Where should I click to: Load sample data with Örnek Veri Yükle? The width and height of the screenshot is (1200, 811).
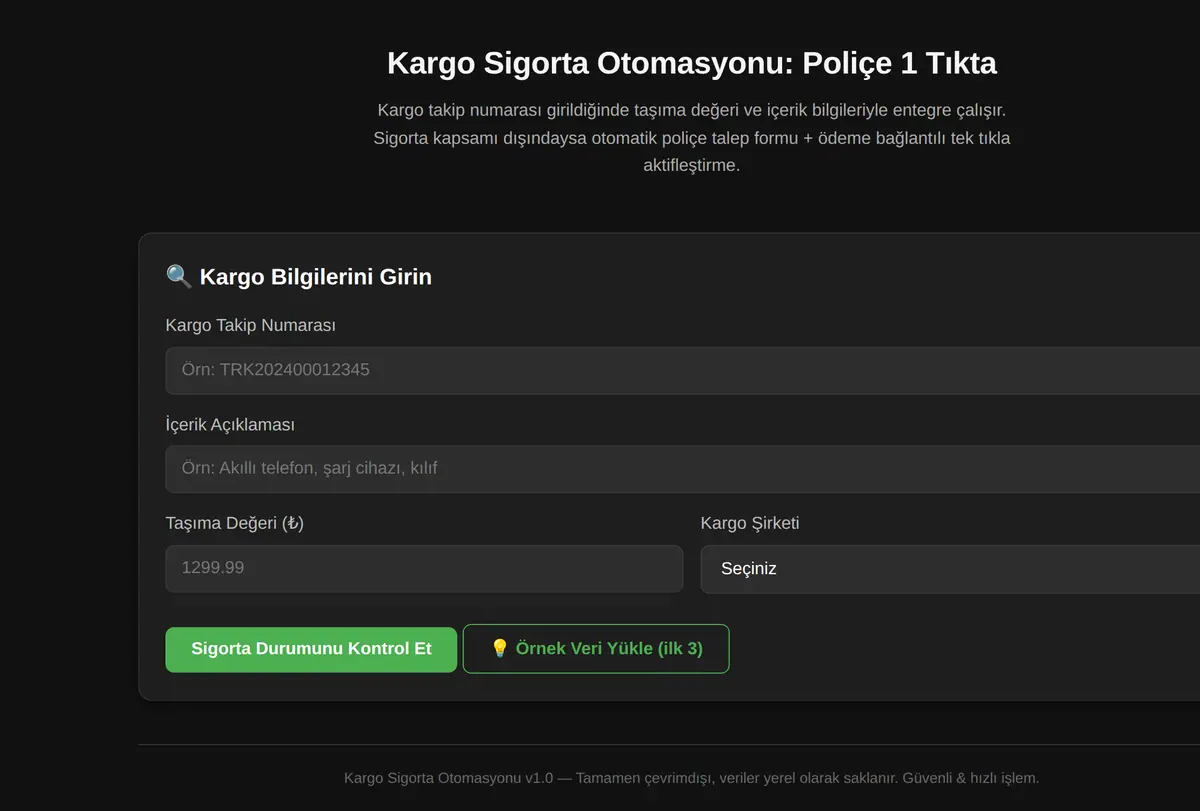(596, 649)
